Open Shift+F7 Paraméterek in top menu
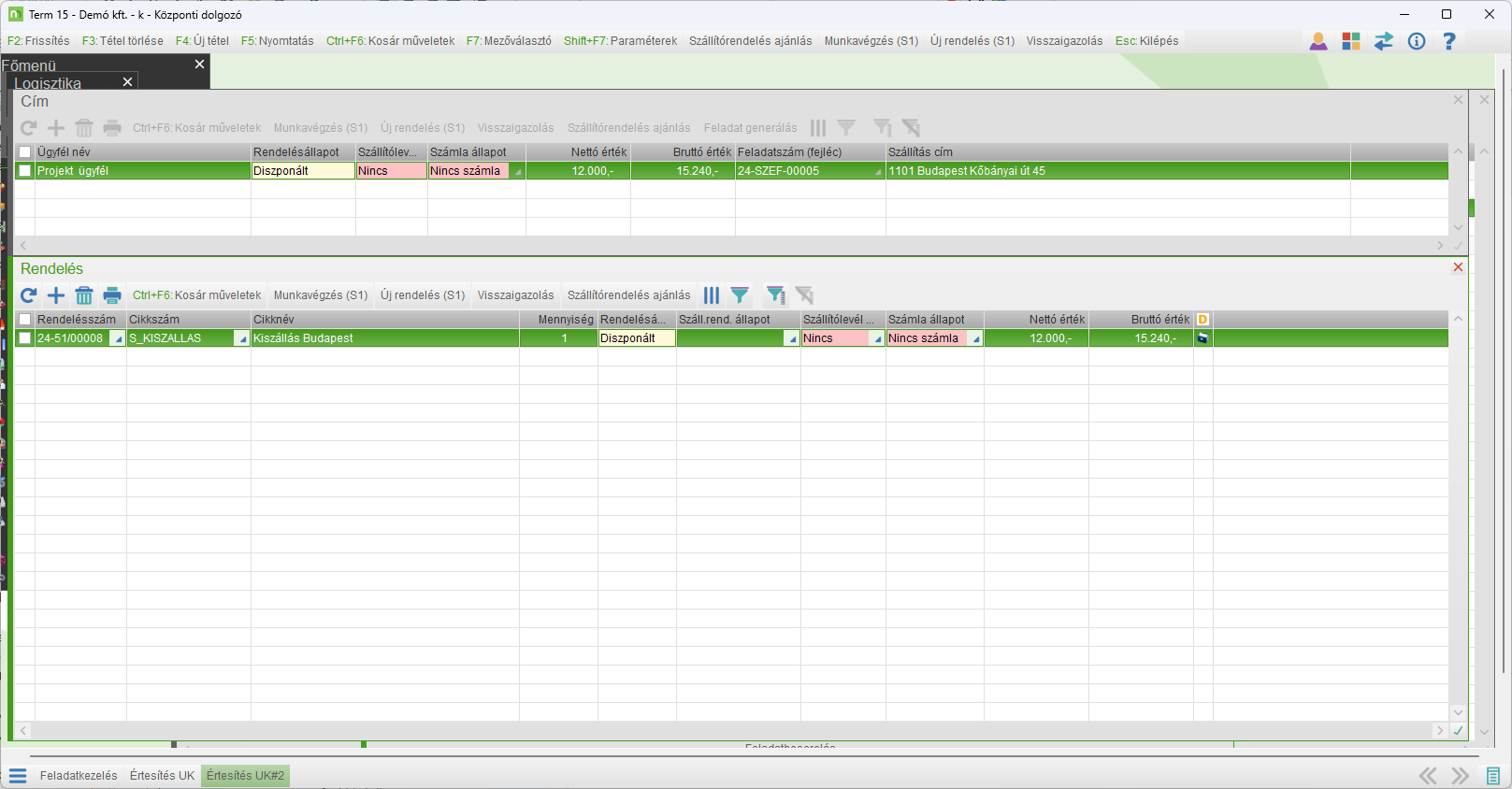The width and height of the screenshot is (1512, 789). click(x=621, y=41)
